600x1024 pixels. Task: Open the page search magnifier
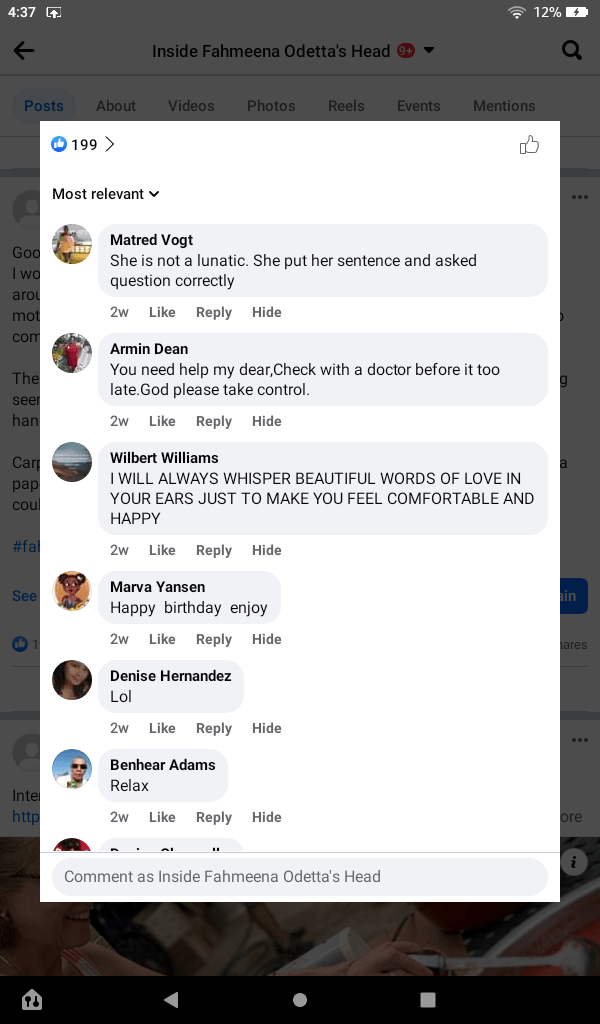pos(572,50)
